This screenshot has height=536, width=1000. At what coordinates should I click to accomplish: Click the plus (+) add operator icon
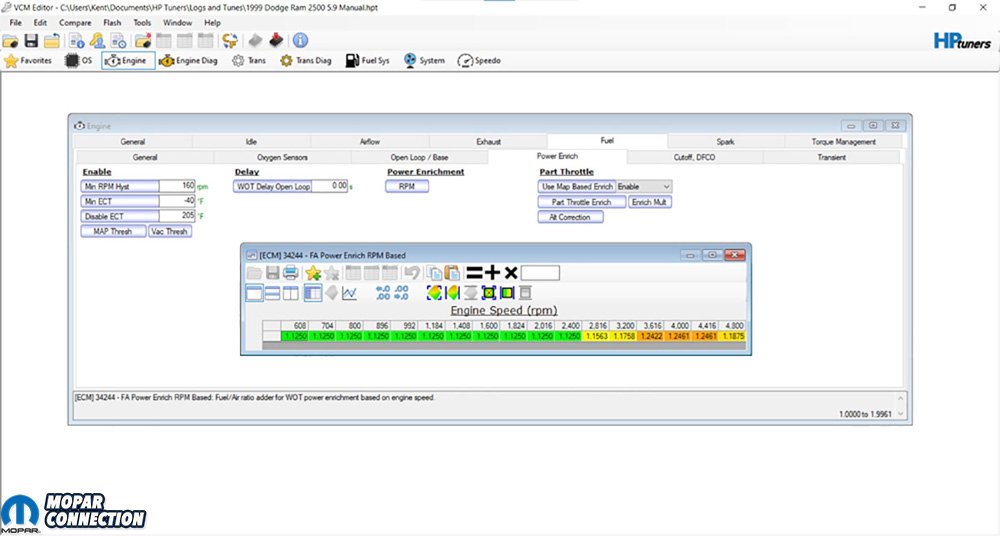(492, 273)
